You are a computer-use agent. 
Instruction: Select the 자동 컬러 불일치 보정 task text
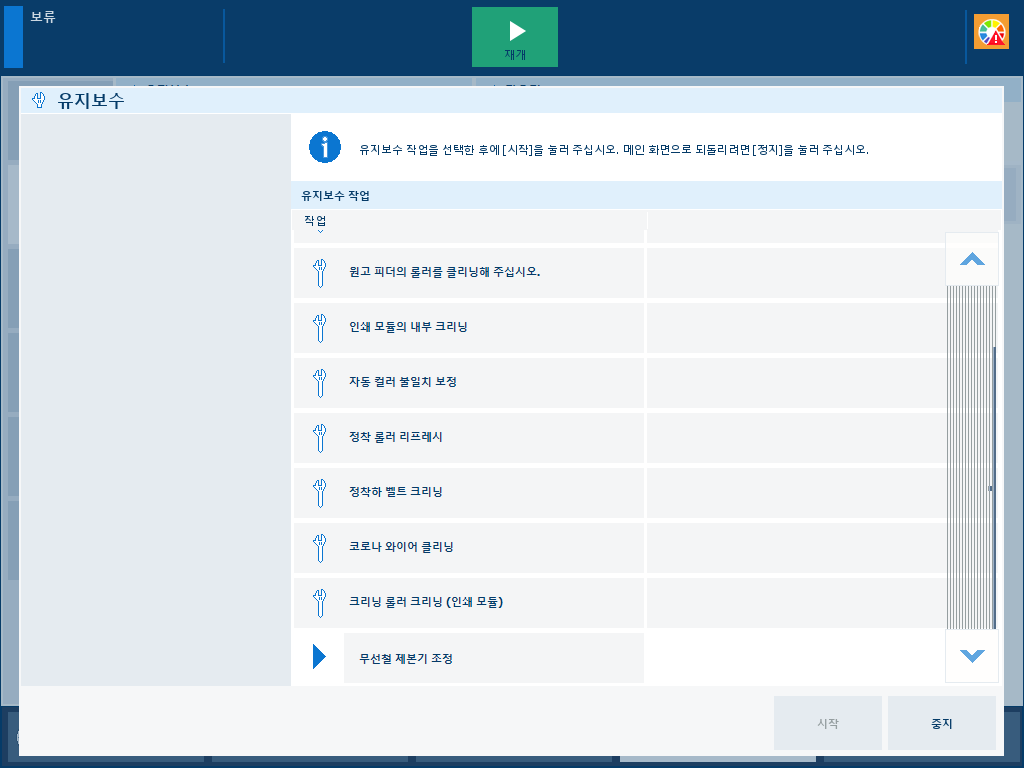402,381
